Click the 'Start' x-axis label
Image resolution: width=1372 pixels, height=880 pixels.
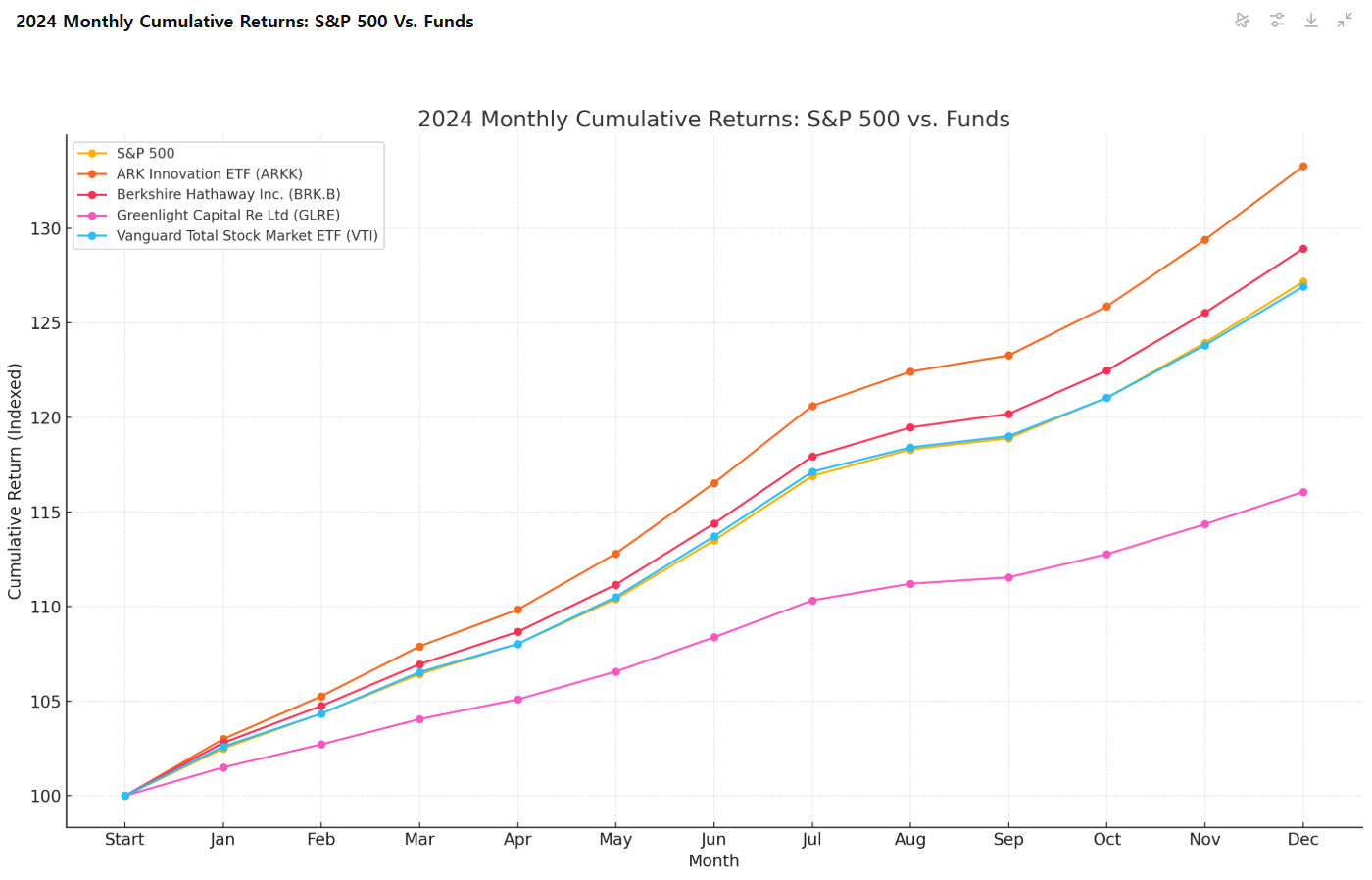pyautogui.click(x=124, y=839)
